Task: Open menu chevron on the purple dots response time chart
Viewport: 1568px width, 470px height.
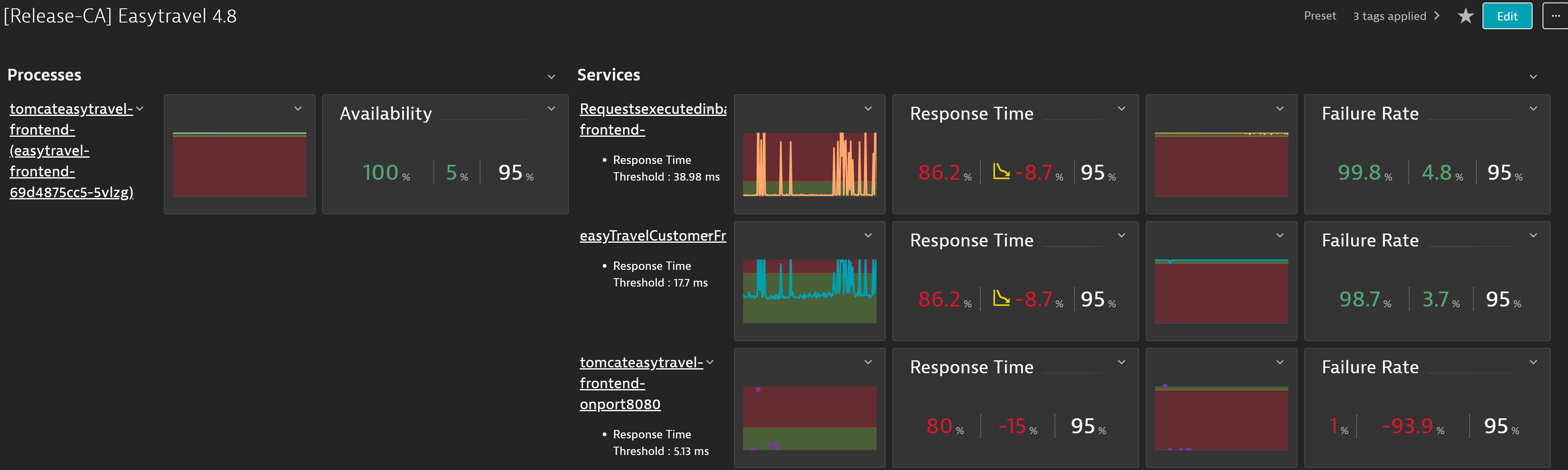Action: point(868,362)
